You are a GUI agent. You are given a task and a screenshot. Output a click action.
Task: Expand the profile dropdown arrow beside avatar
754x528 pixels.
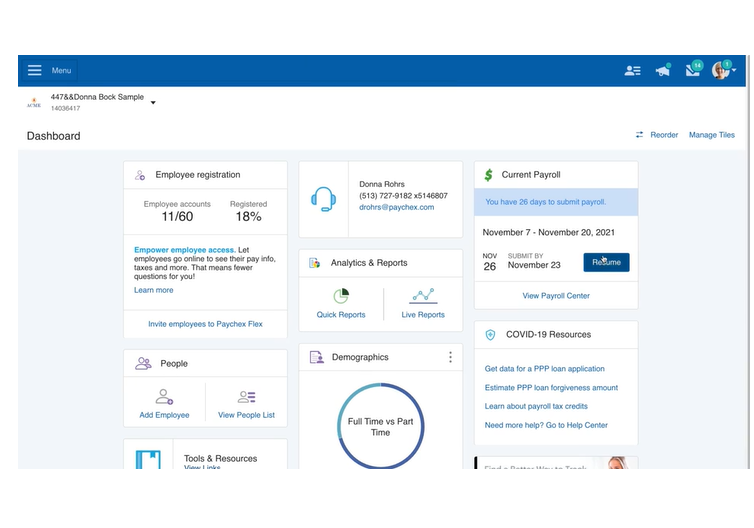pyautogui.click(x=734, y=70)
